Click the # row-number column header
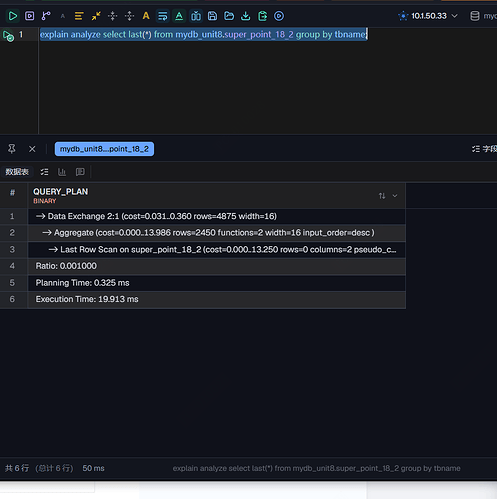Image resolution: width=497 pixels, height=499 pixels. 12,193
